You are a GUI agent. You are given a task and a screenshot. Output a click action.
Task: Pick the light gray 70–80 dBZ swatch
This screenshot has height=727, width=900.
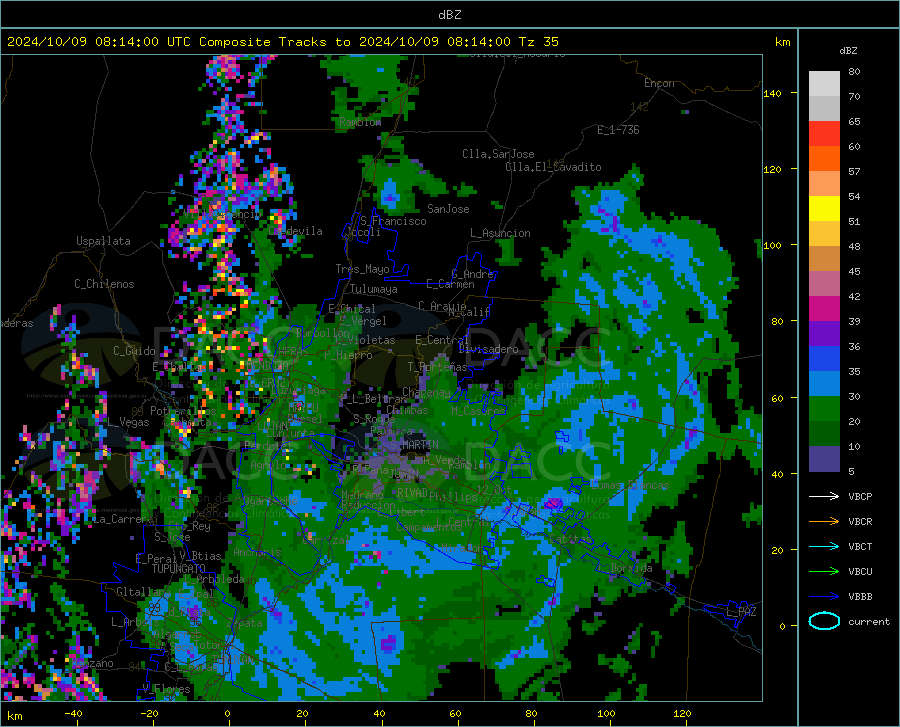824,84
